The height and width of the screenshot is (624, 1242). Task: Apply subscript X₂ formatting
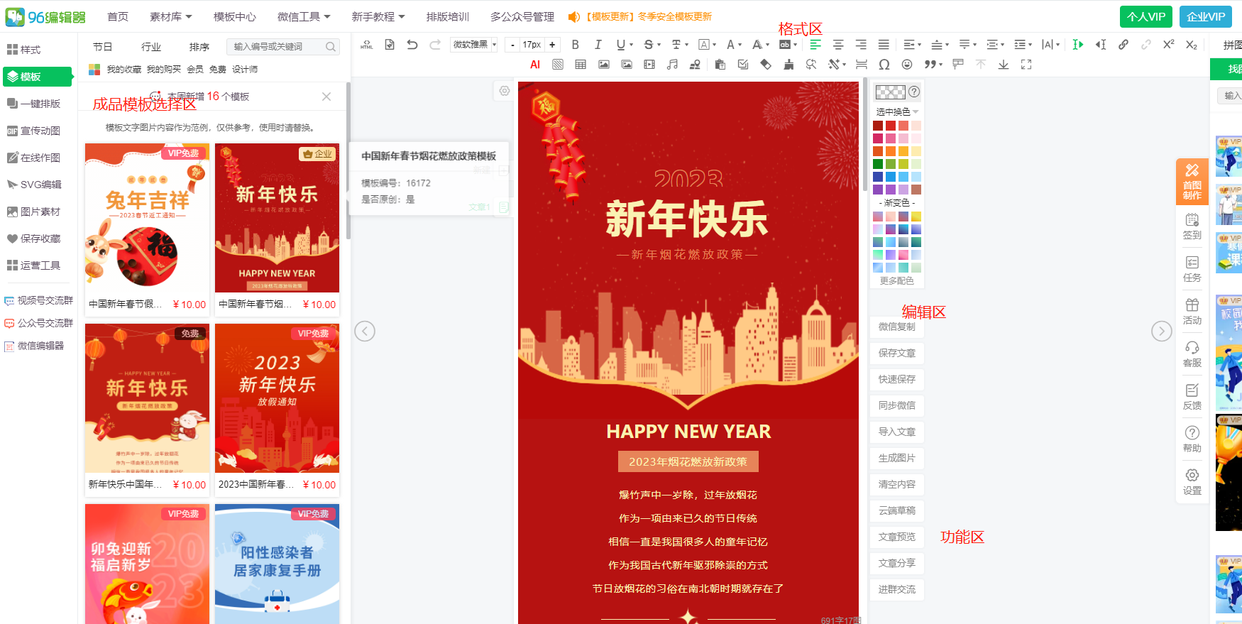(1191, 45)
